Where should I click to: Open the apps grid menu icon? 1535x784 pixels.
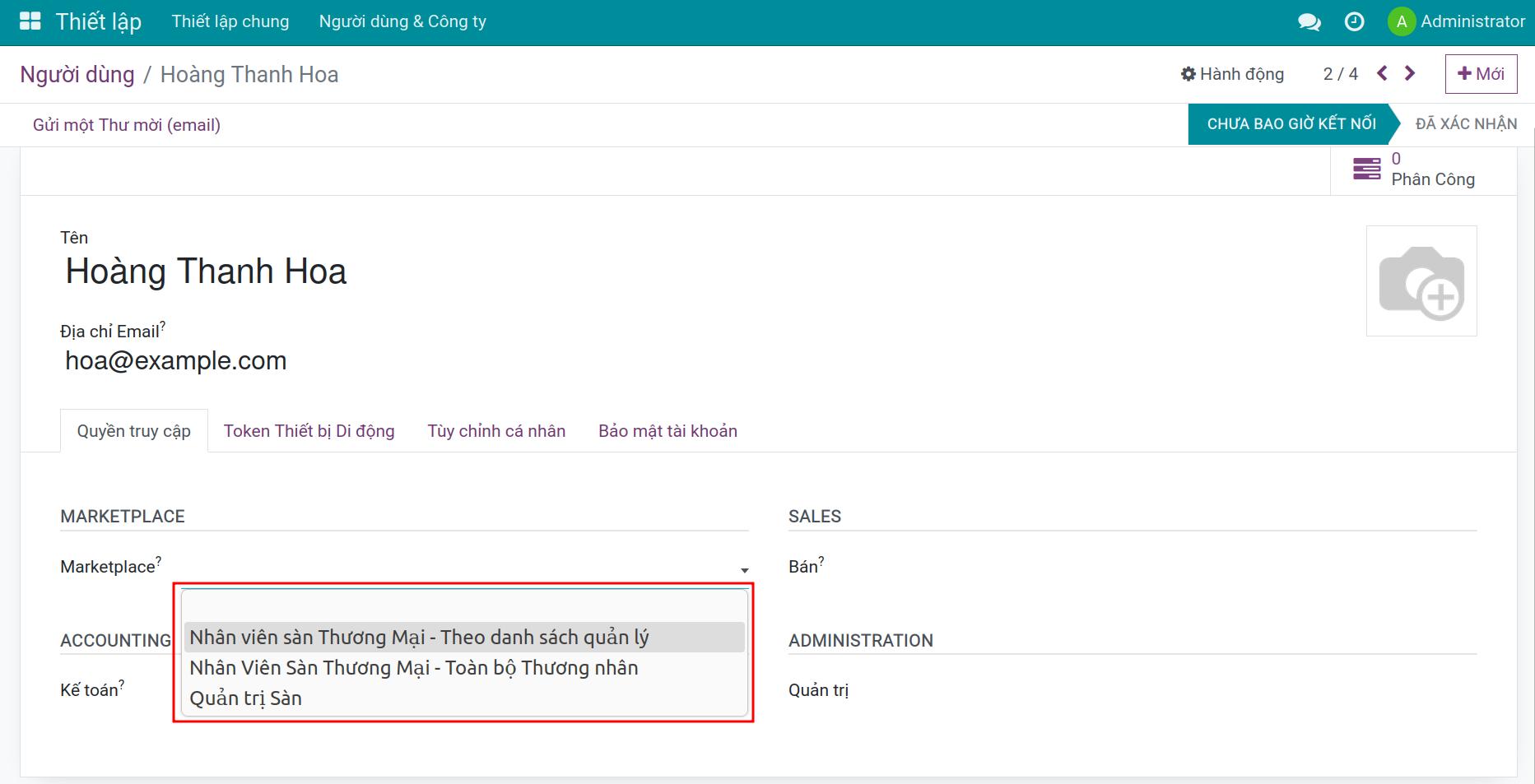click(30, 21)
